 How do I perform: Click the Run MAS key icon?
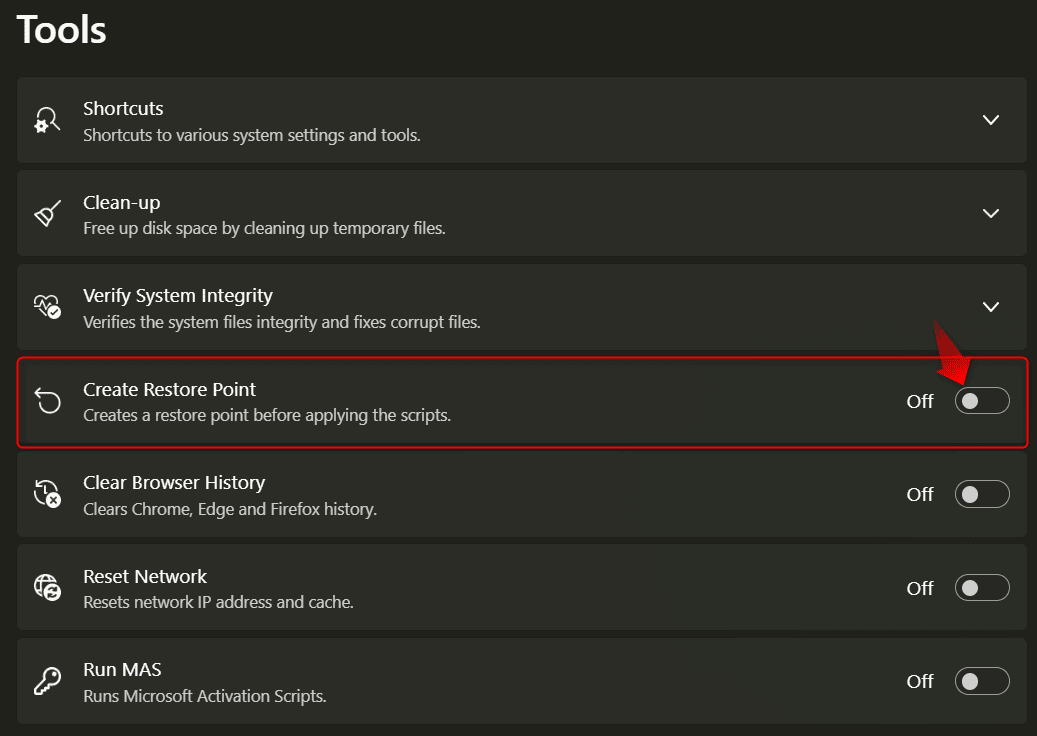pos(47,681)
